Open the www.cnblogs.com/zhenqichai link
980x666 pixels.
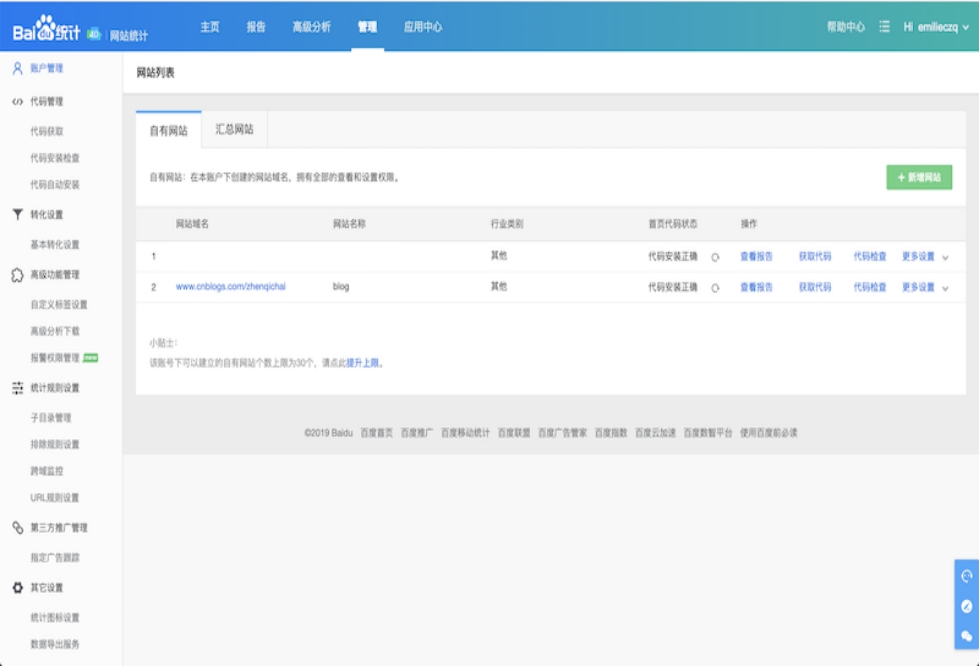point(231,287)
